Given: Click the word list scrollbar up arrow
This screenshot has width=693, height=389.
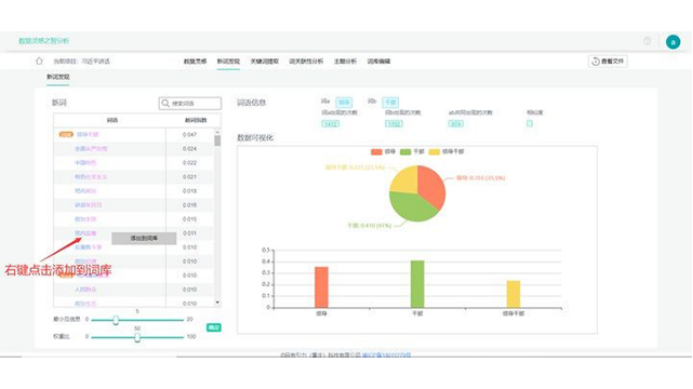Looking at the screenshot, I should [217, 132].
